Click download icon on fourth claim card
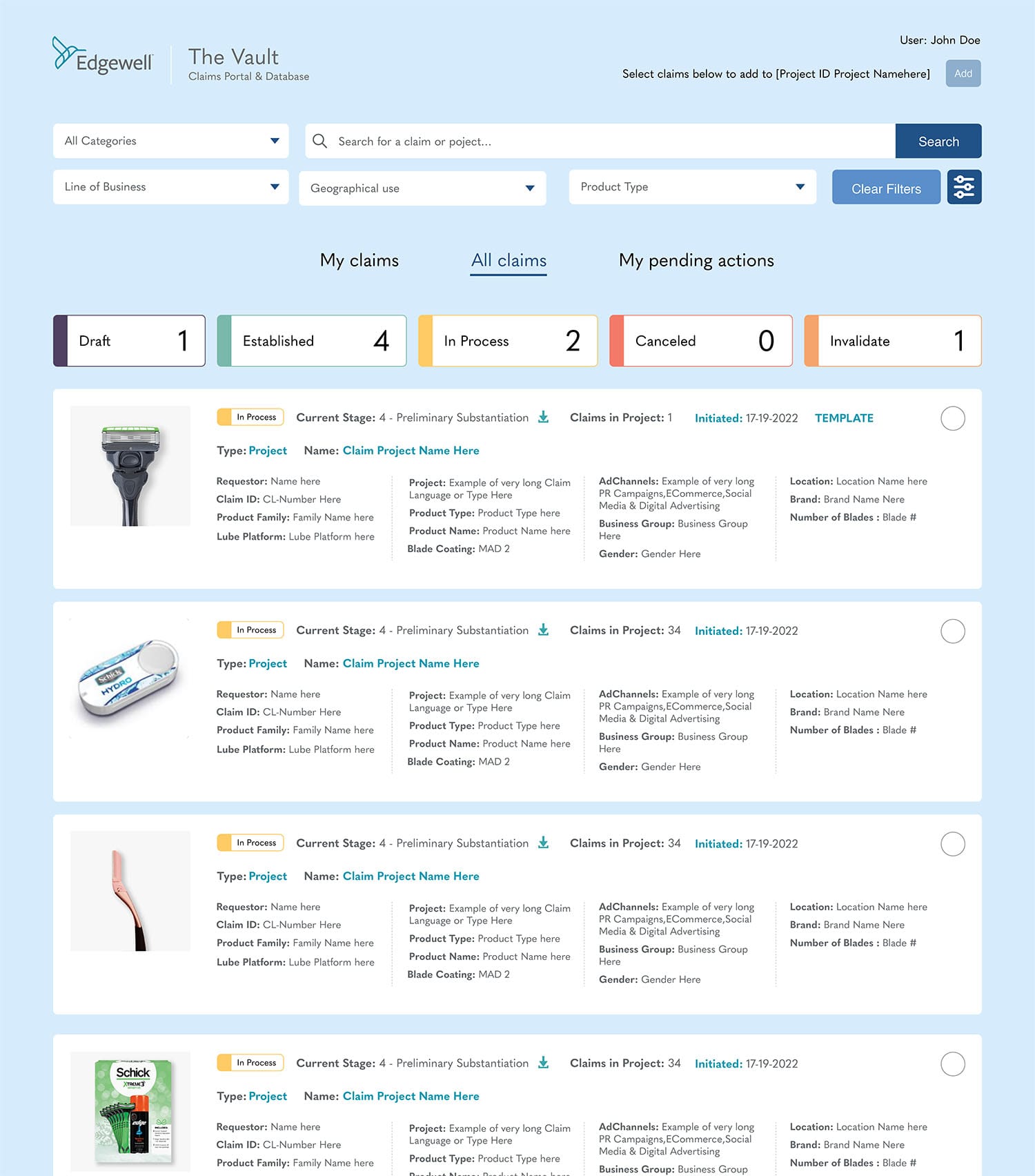The image size is (1035, 1176). point(543,1063)
